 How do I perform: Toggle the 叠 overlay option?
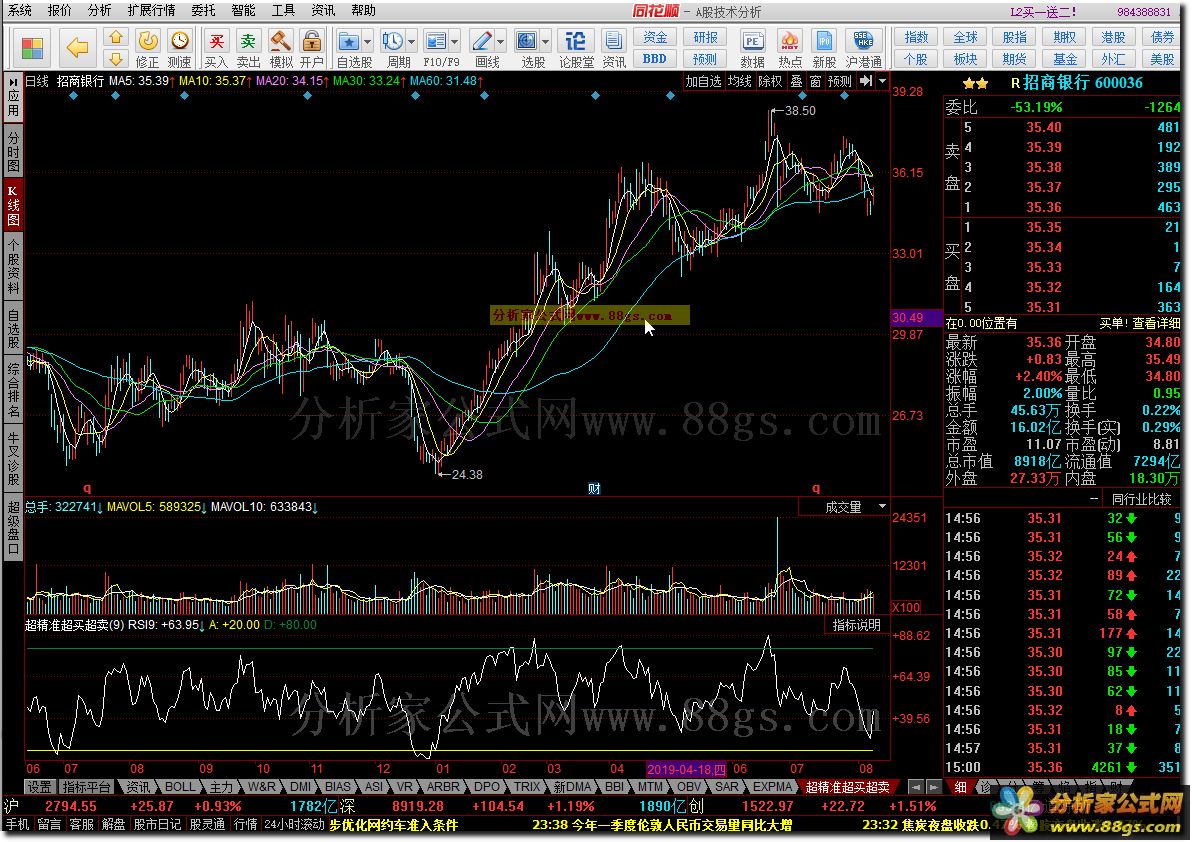796,81
